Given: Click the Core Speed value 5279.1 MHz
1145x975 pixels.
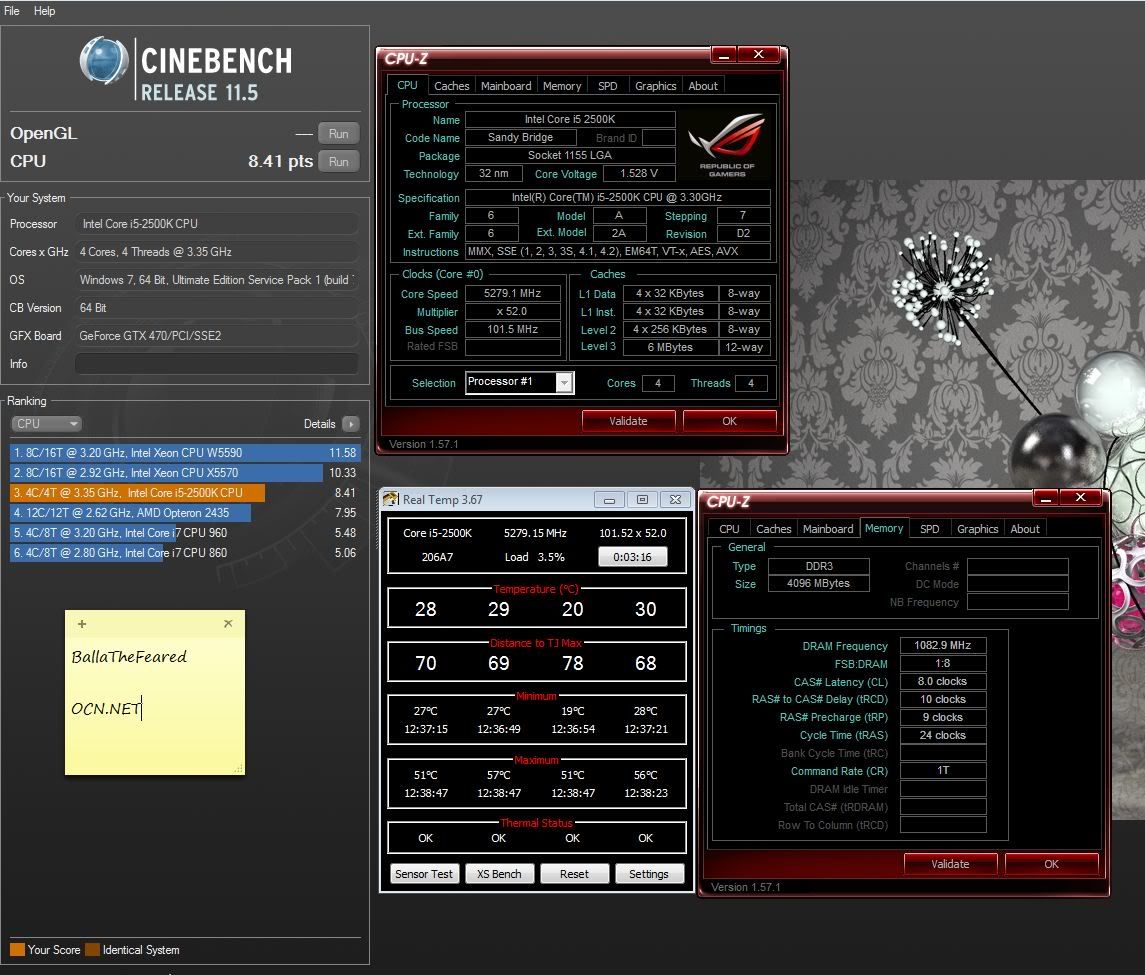Looking at the screenshot, I should point(513,294).
